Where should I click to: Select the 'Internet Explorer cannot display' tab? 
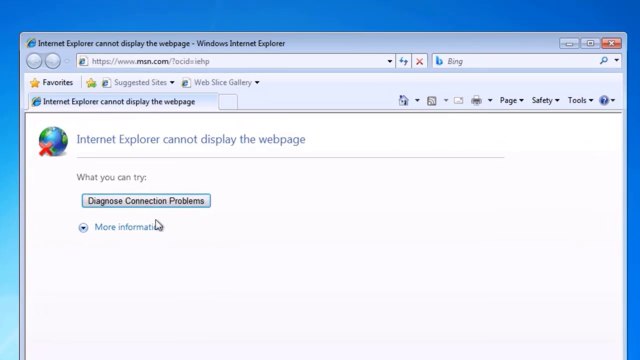123,102
